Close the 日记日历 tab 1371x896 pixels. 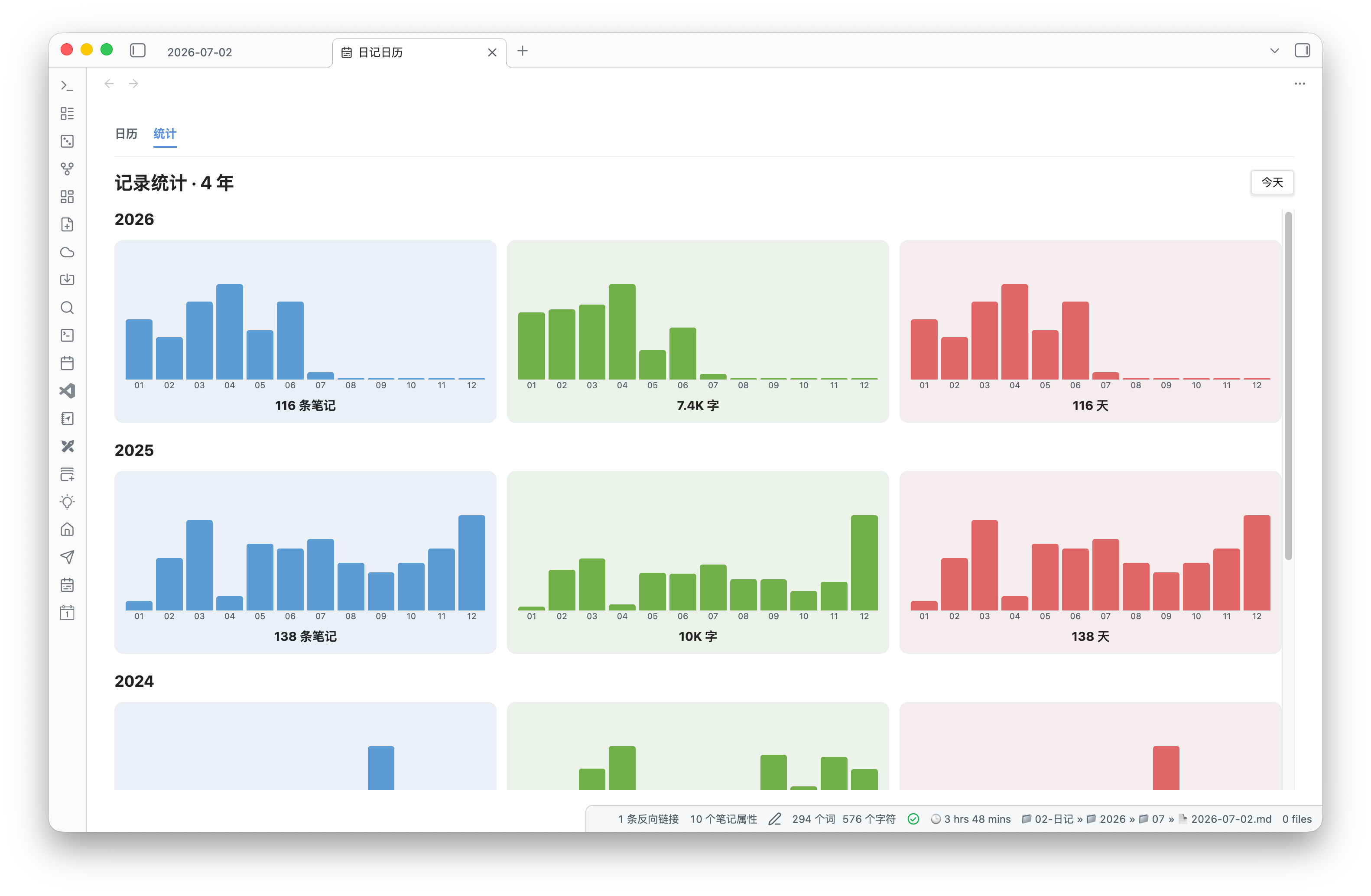(x=492, y=52)
